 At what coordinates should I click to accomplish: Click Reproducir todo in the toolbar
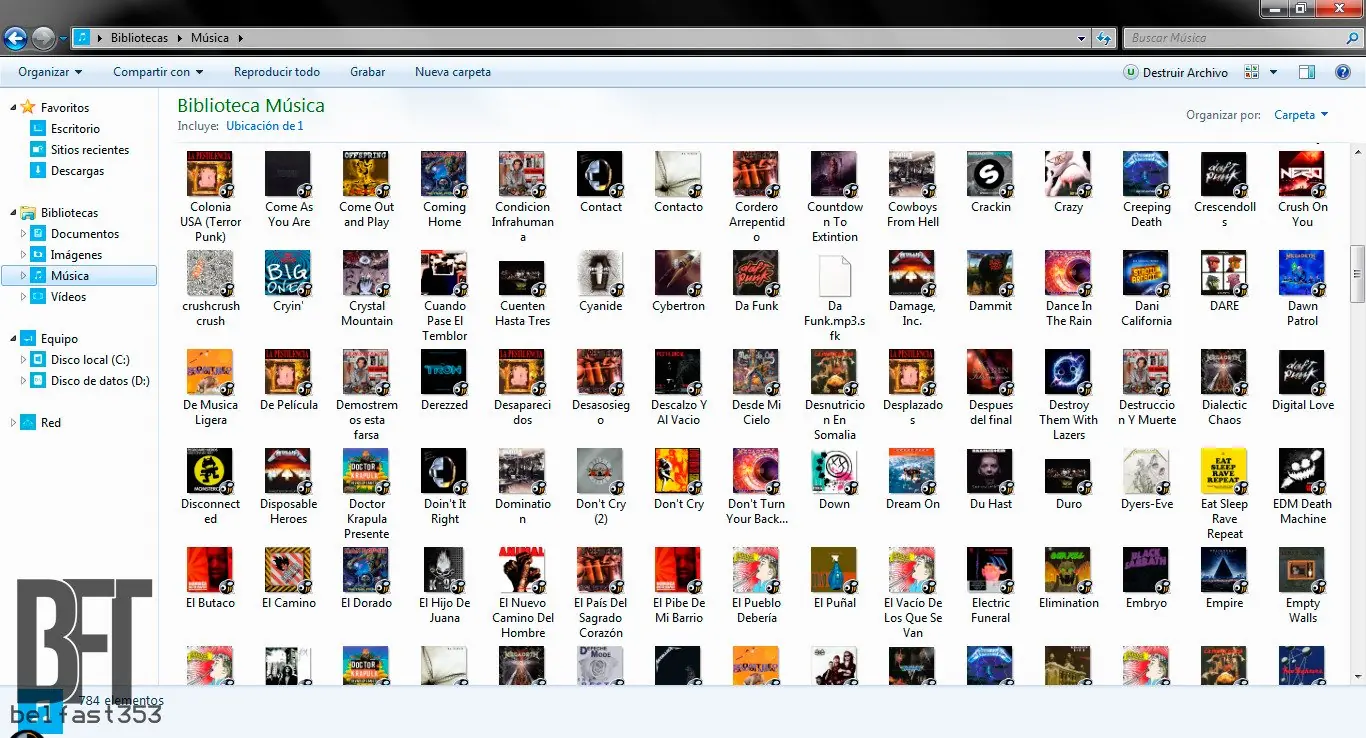[x=277, y=72]
